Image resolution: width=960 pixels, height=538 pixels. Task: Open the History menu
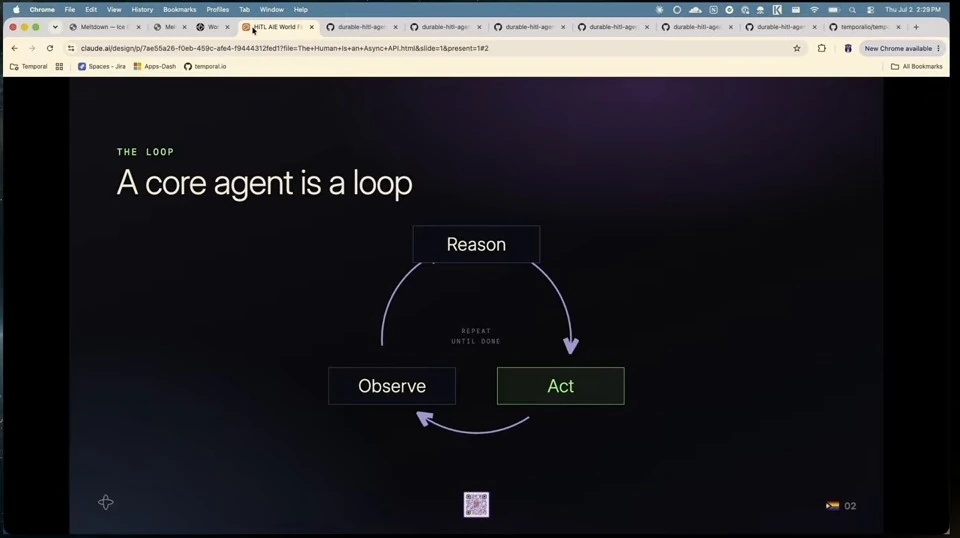142,10
